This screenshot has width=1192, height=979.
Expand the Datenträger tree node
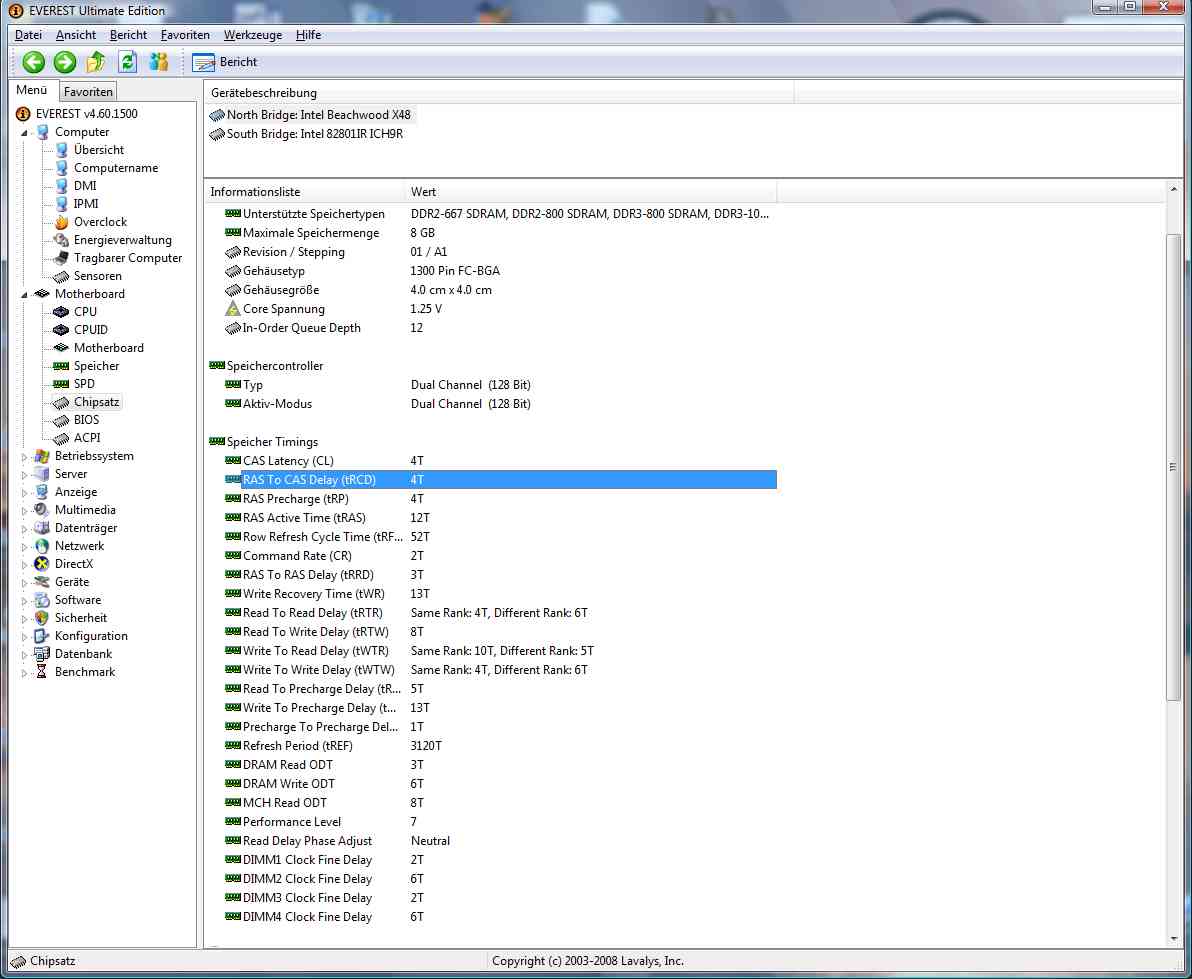click(x=24, y=529)
